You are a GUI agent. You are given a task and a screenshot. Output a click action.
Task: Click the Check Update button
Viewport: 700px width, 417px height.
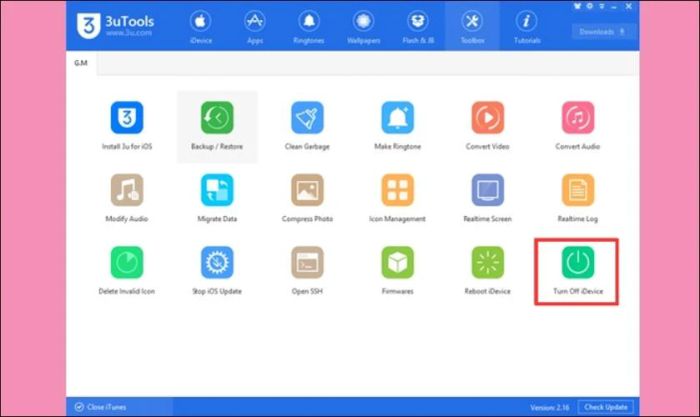tap(606, 407)
